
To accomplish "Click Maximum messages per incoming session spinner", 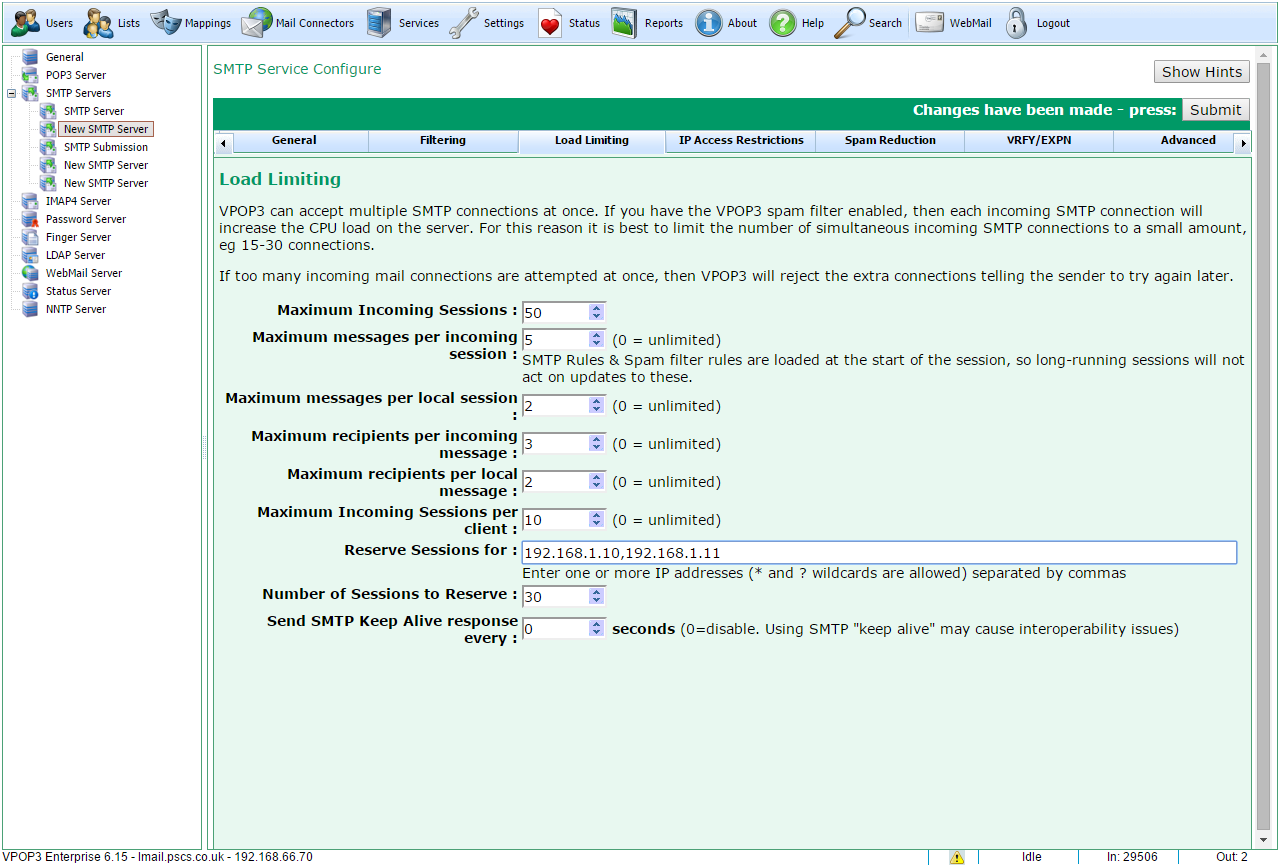I will pos(597,340).
